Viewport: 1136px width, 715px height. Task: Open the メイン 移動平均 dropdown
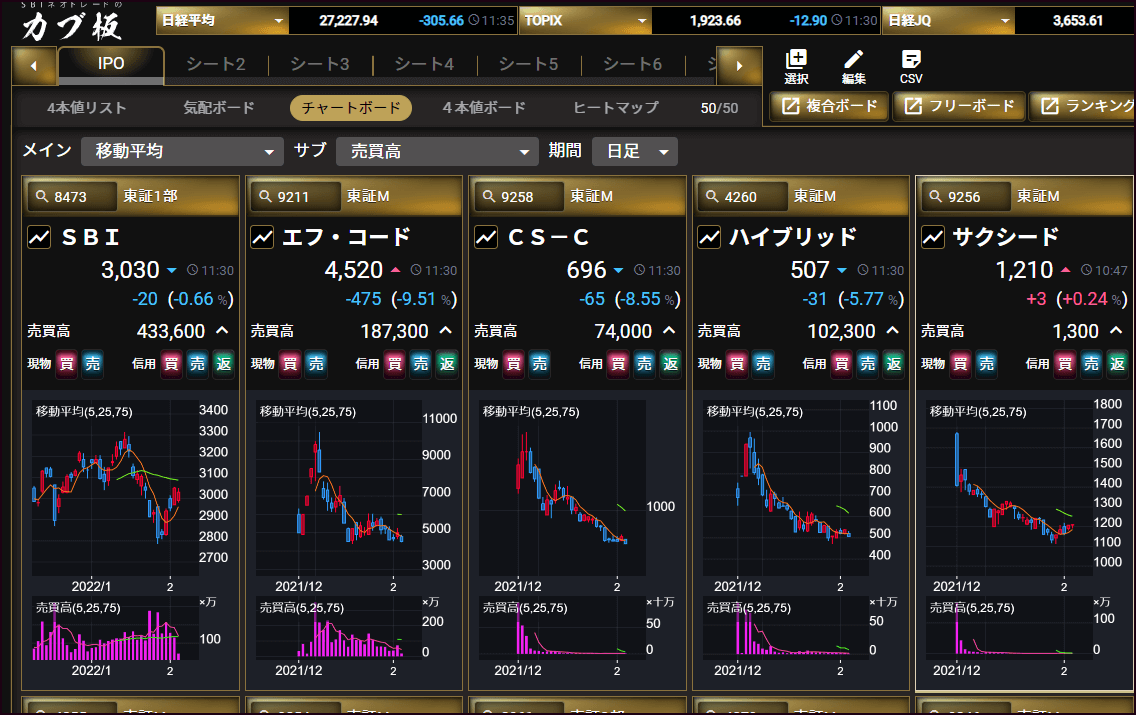click(x=182, y=151)
